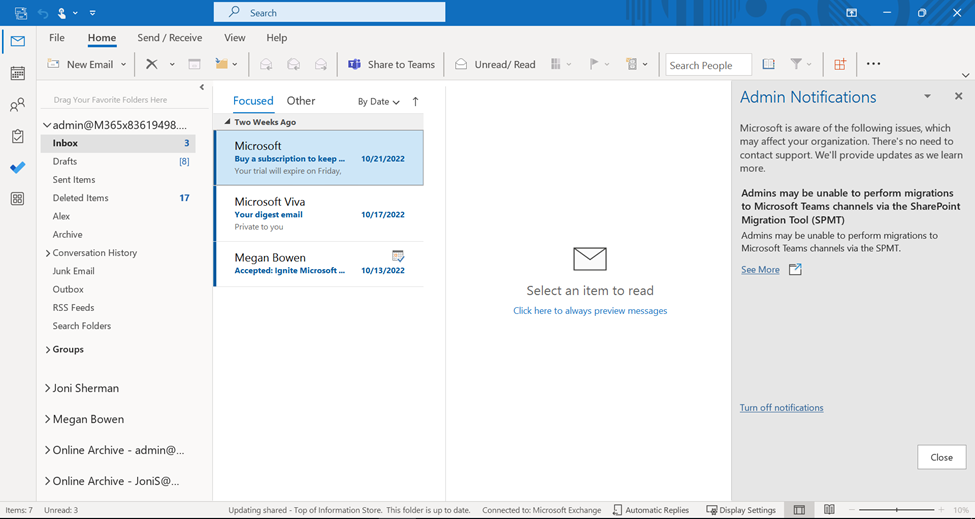Collapse the folder pane with arrow
Image resolution: width=975 pixels, height=519 pixels.
[201, 88]
